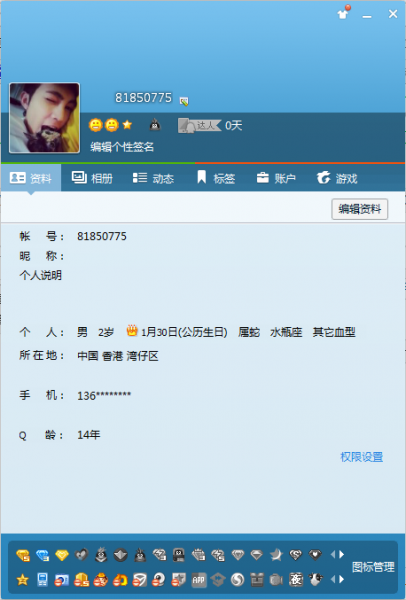
Task: Click the 编辑资料 edit profile button
Action: pyautogui.click(x=360, y=209)
